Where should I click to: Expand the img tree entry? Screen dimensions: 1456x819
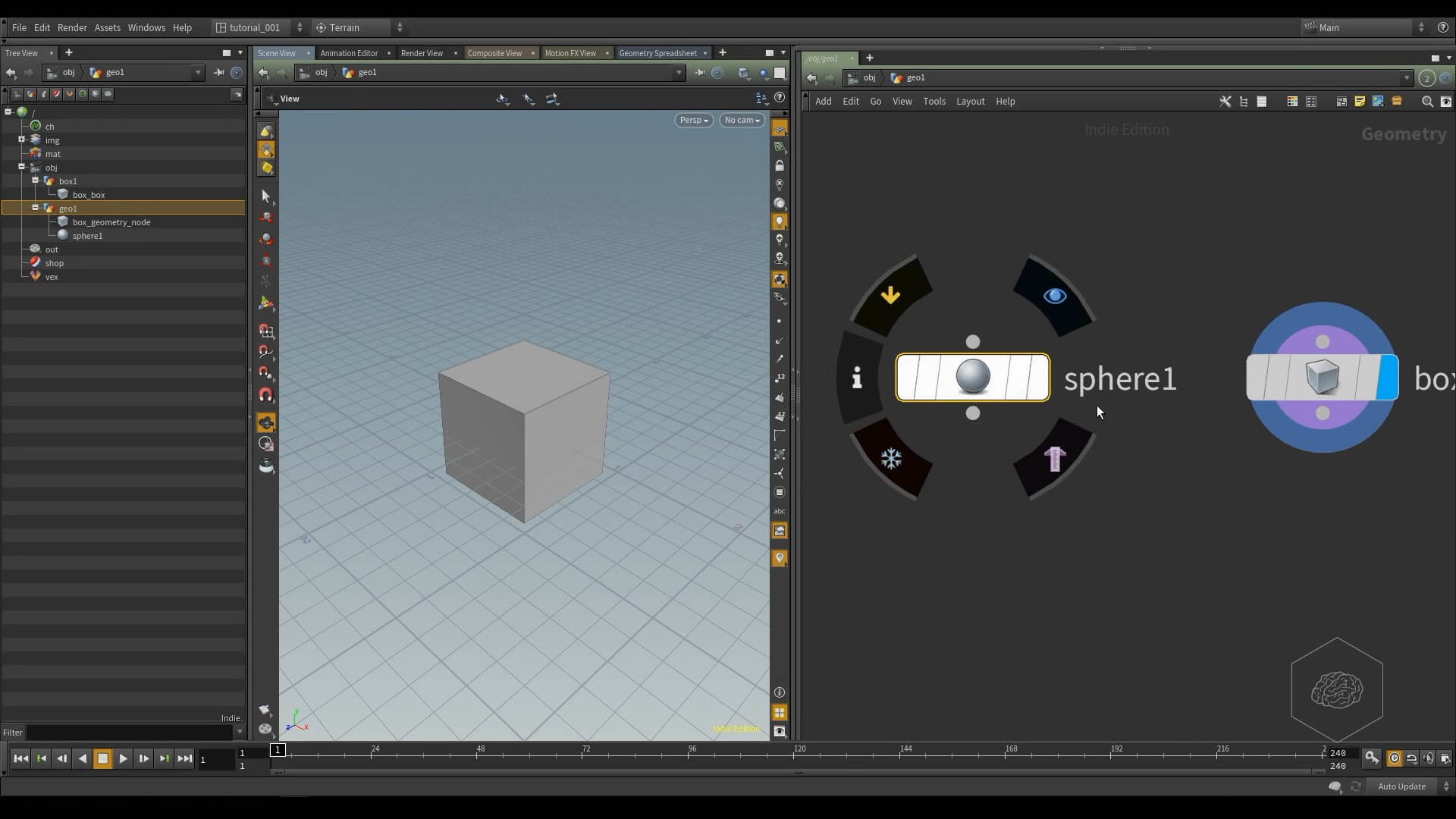click(x=22, y=140)
